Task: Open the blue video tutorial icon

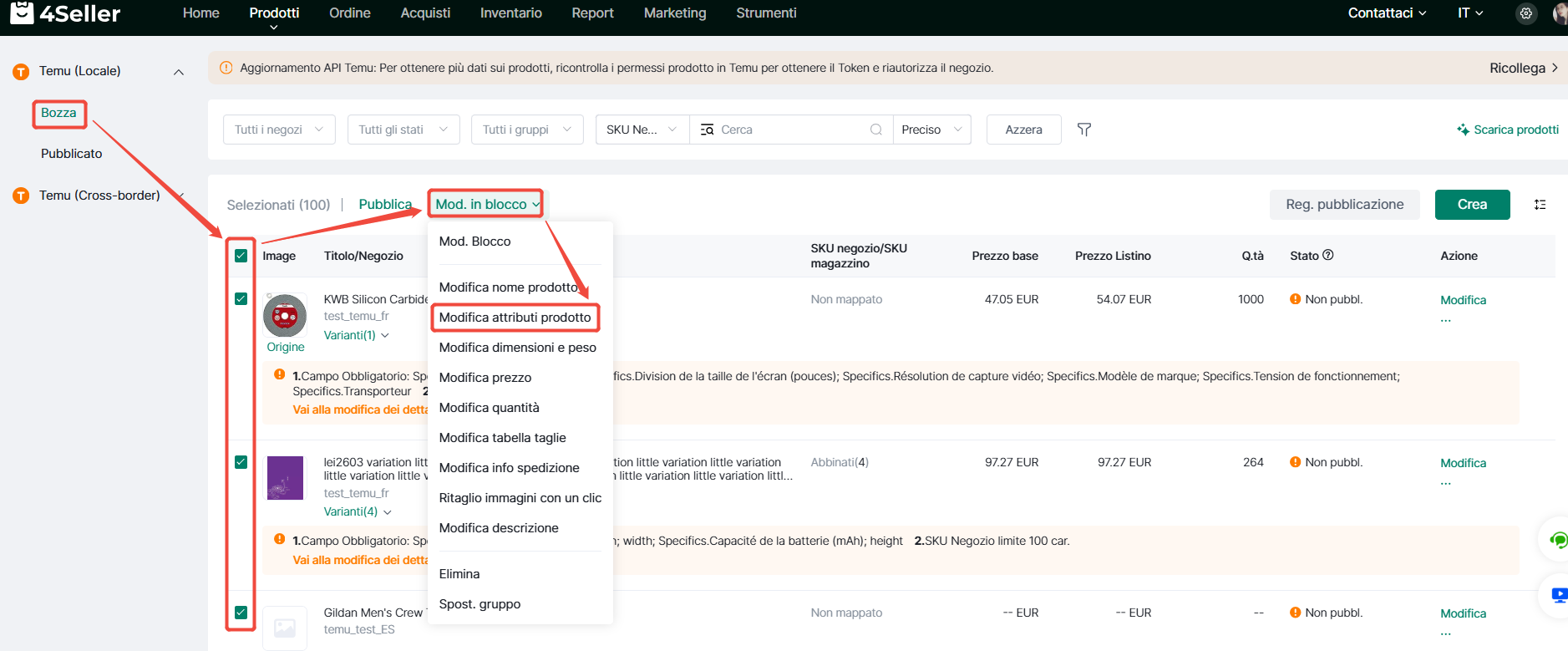Action: [x=1559, y=595]
